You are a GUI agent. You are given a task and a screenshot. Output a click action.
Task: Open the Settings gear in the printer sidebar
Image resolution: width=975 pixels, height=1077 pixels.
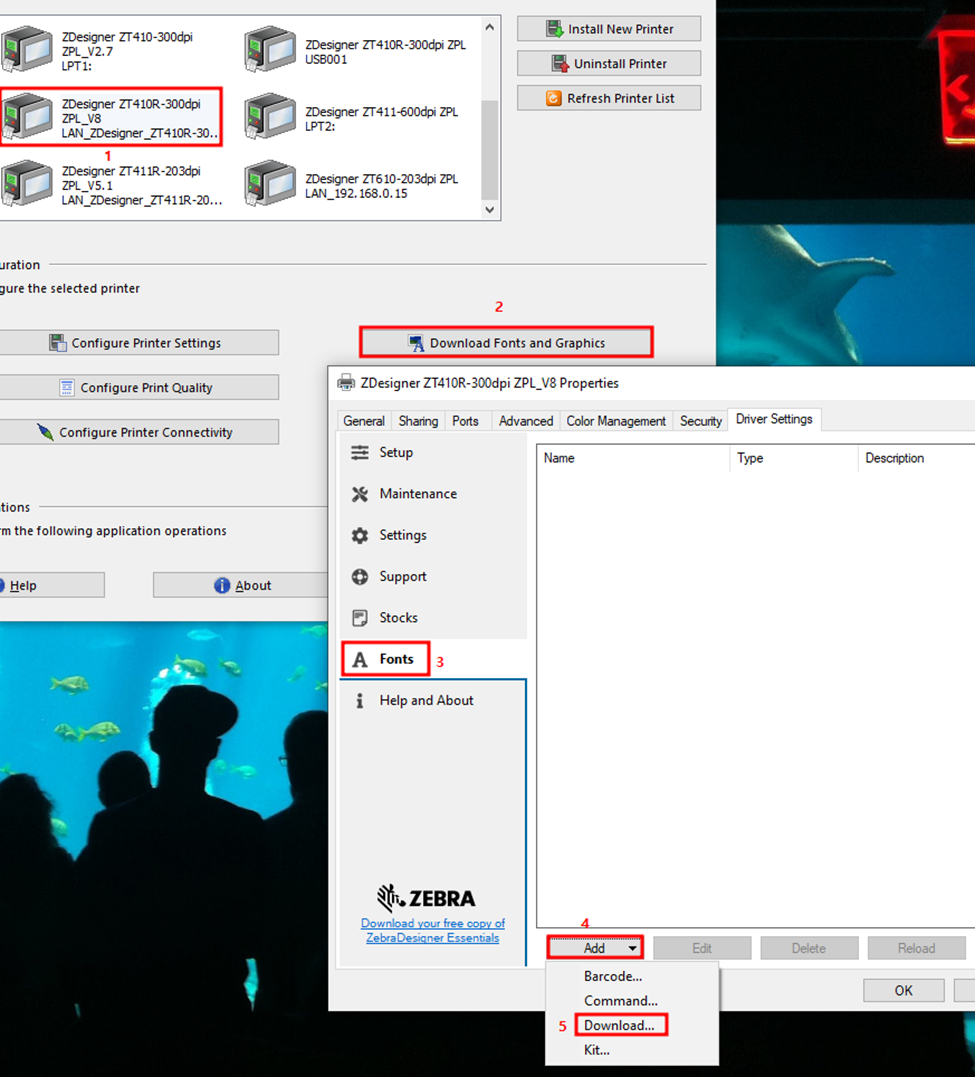(x=360, y=535)
